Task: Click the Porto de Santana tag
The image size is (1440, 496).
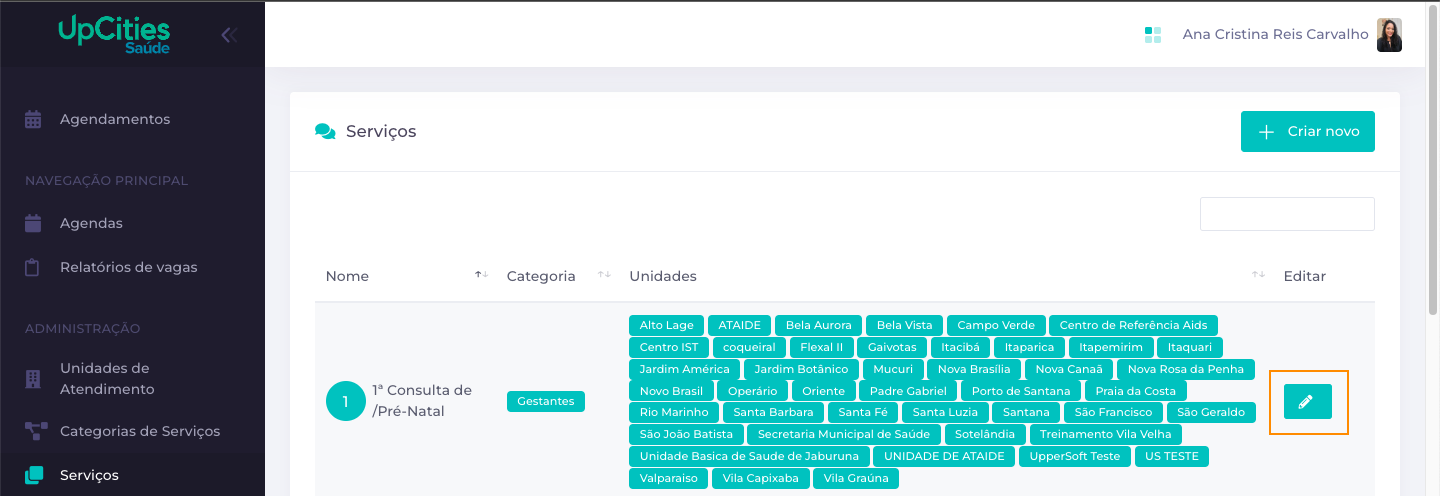Action: (x=1021, y=391)
